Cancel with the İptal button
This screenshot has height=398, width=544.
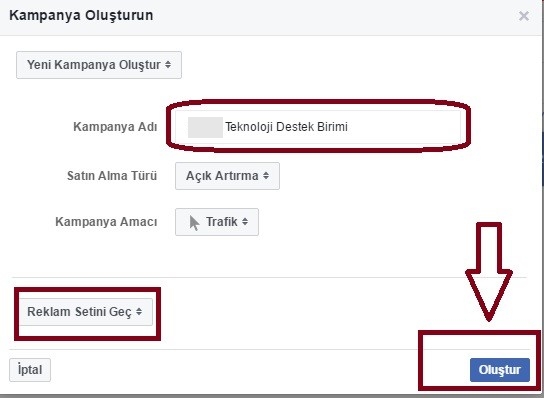[30, 370]
